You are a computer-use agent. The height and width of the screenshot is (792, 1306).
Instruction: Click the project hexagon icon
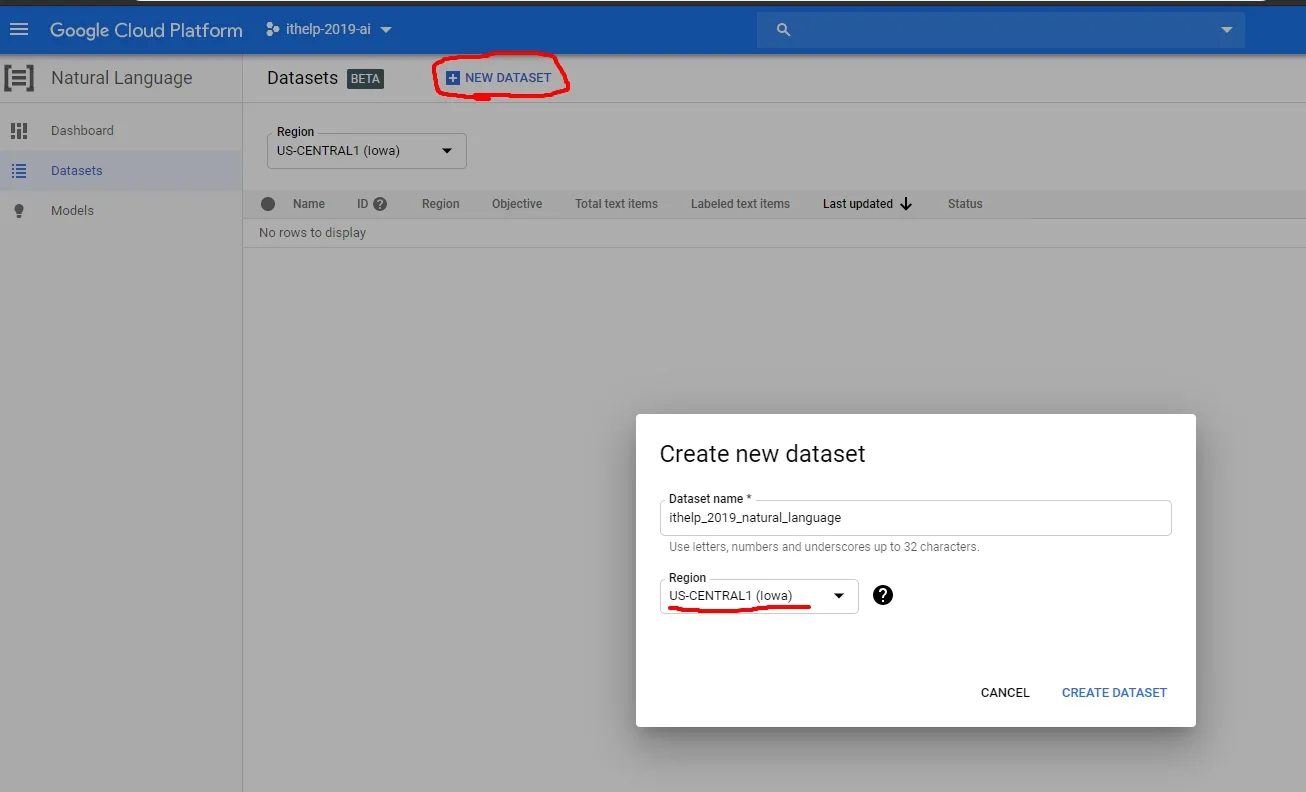[x=272, y=29]
